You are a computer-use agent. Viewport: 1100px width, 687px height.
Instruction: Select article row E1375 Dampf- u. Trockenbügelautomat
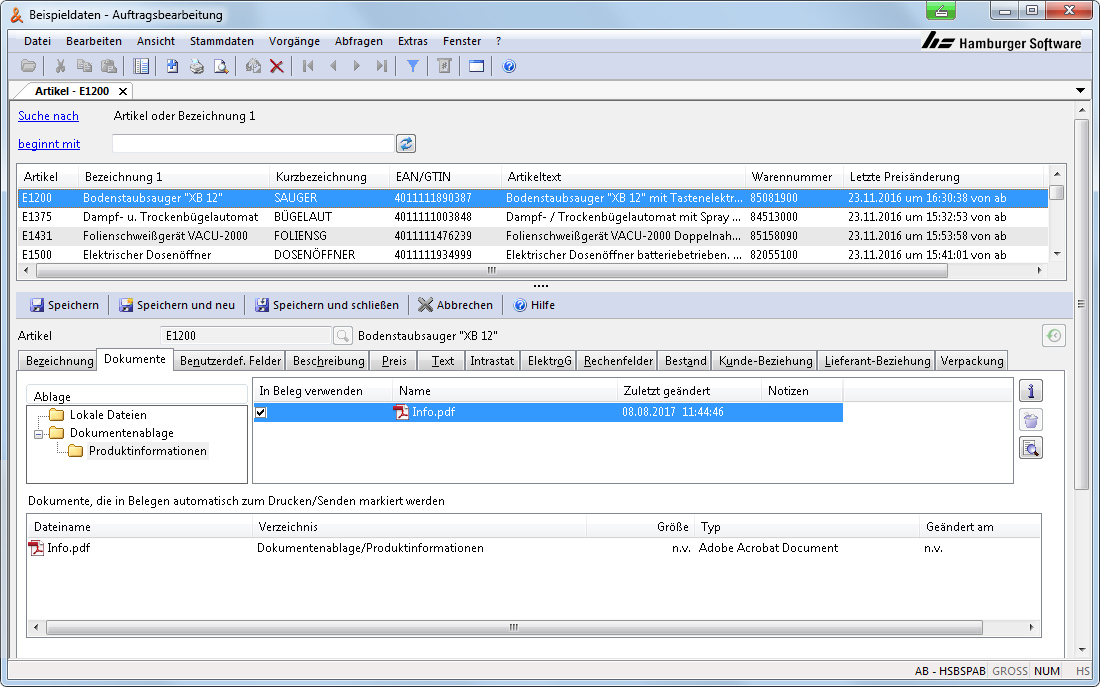[533, 218]
